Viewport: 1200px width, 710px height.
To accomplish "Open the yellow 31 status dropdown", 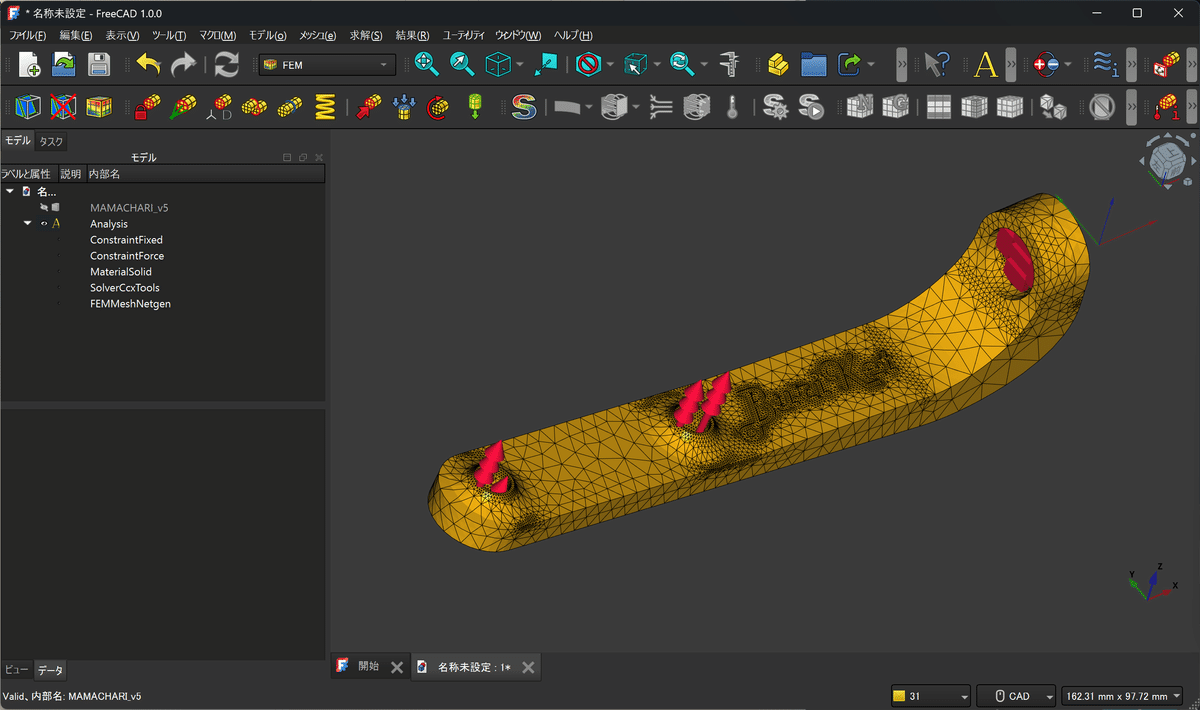I will [931, 696].
